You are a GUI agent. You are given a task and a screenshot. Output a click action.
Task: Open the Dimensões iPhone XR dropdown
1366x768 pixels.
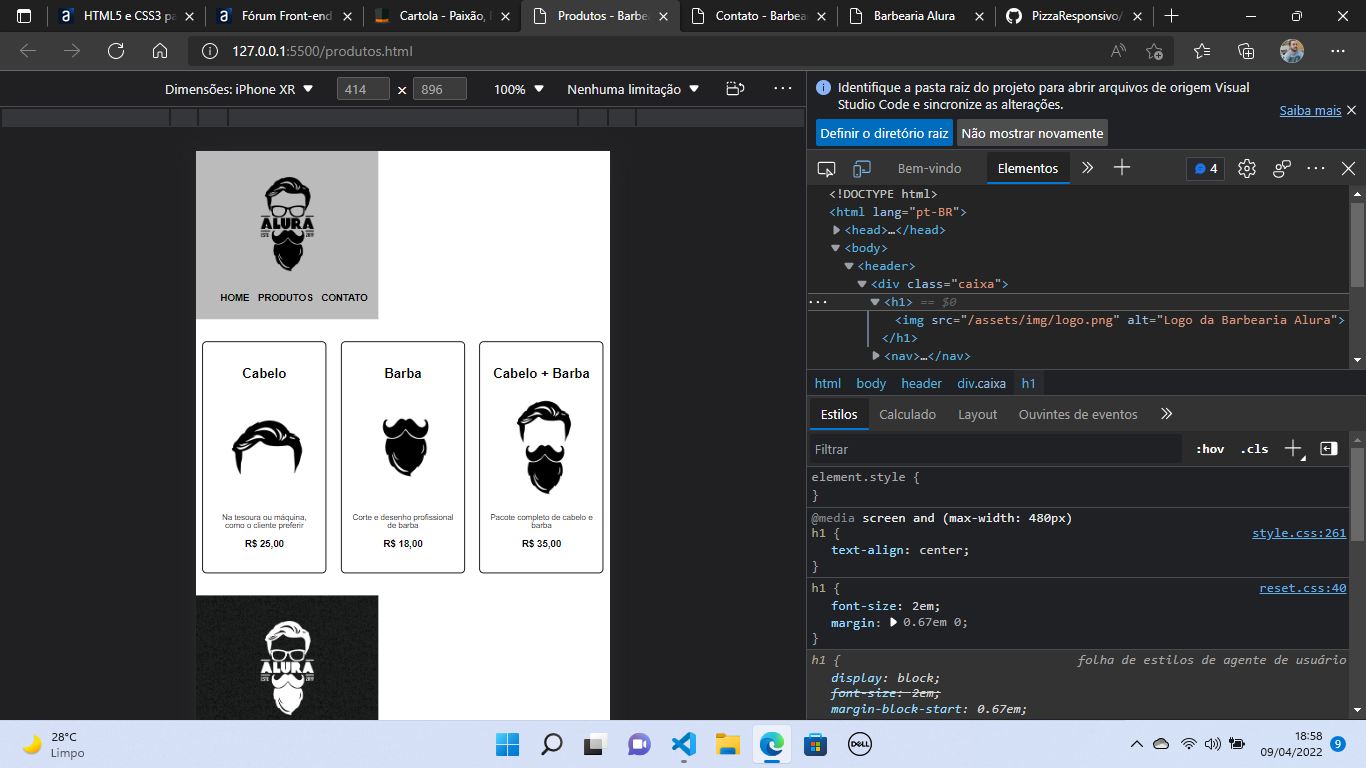[x=239, y=89]
